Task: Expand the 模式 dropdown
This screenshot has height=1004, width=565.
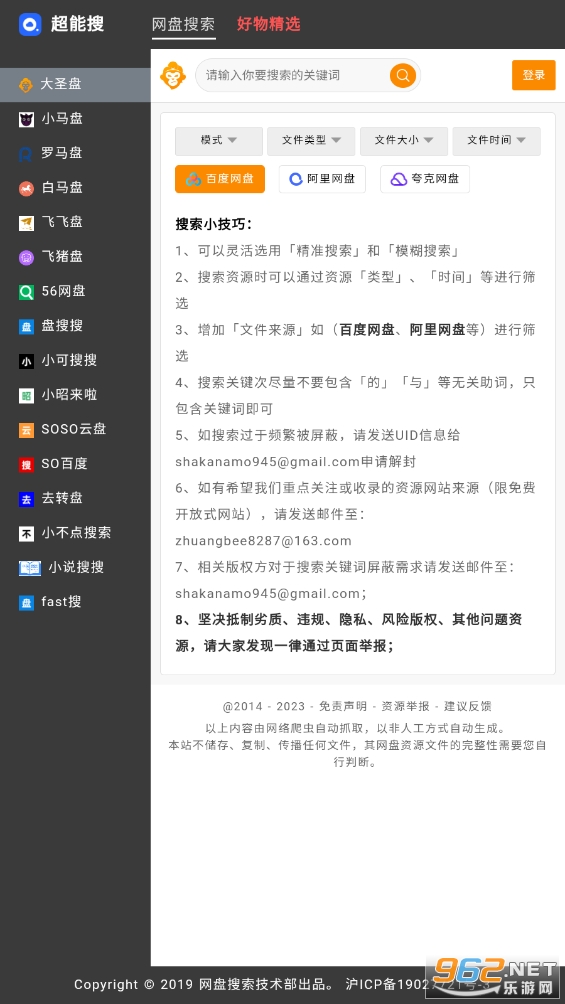Action: tap(219, 141)
